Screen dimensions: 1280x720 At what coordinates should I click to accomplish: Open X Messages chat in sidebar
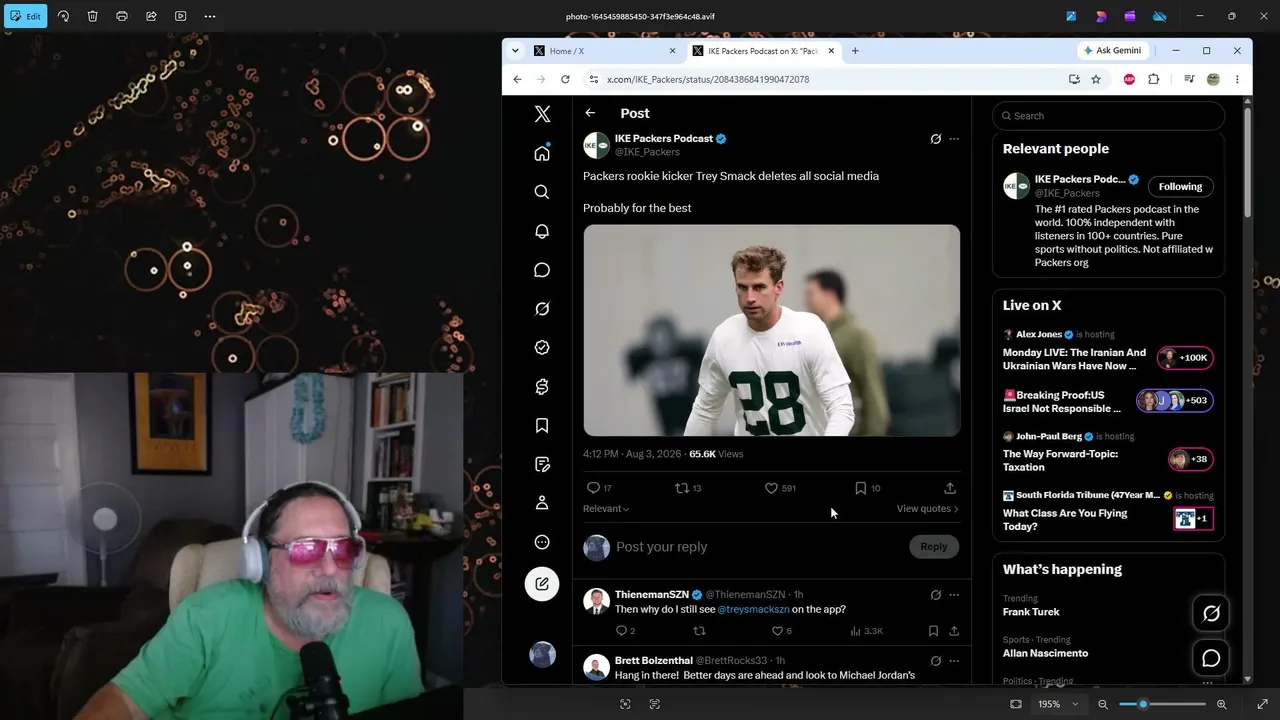pyautogui.click(x=542, y=270)
